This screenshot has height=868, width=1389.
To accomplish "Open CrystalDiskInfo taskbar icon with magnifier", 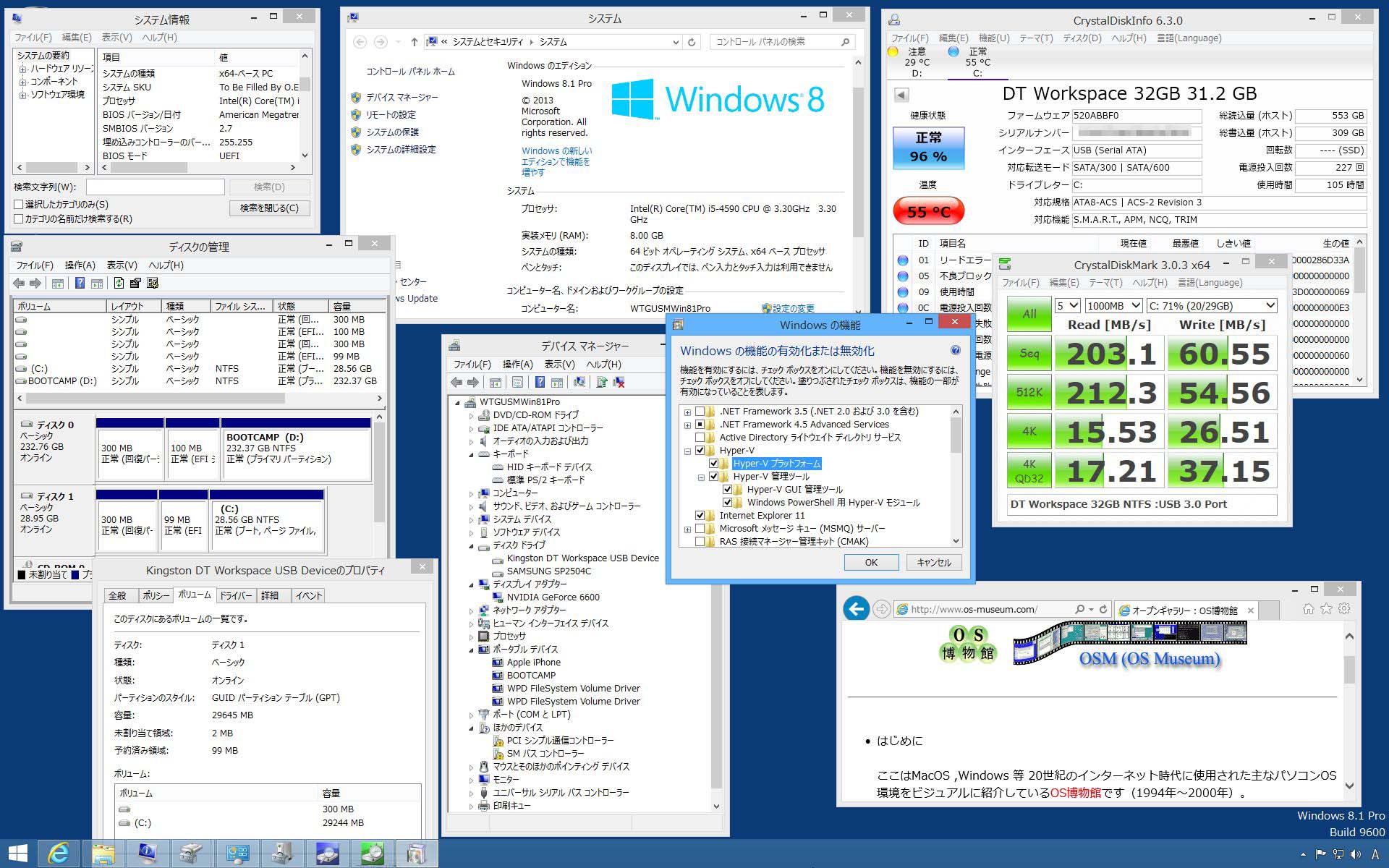I will [326, 854].
